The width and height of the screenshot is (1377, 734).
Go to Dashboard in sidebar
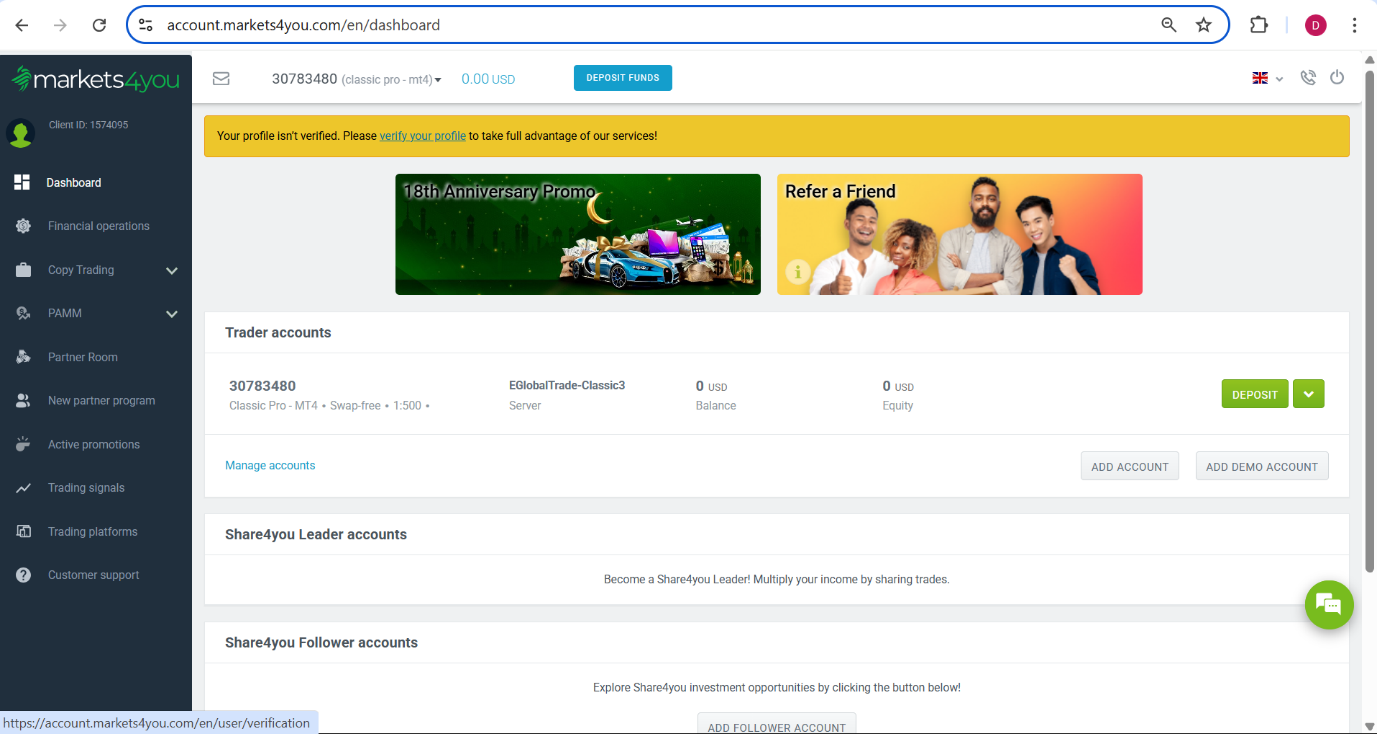tap(74, 183)
